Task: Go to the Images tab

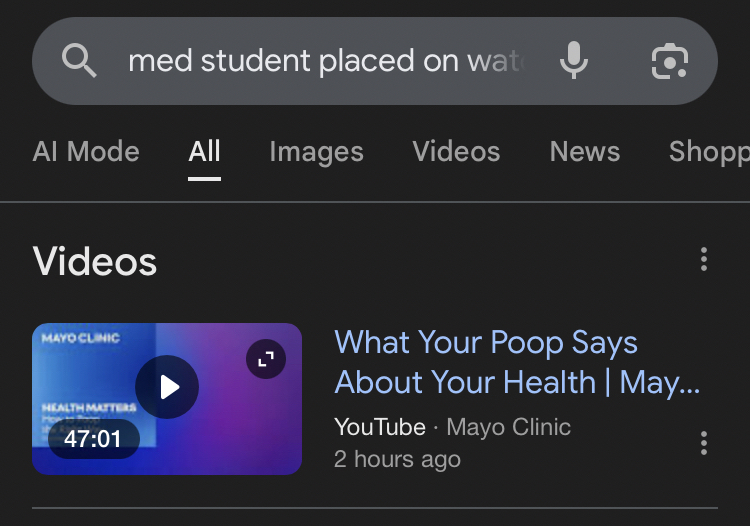Action: tap(316, 152)
